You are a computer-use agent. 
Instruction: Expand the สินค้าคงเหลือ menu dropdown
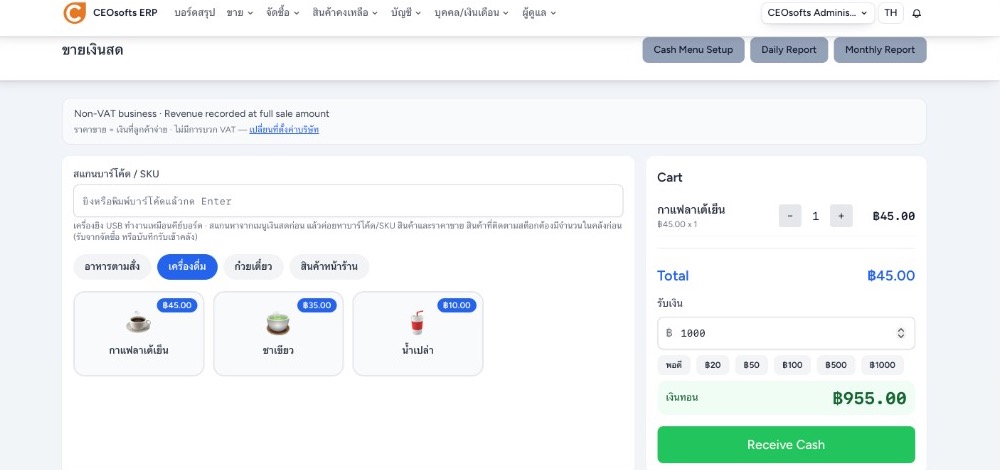pos(345,13)
